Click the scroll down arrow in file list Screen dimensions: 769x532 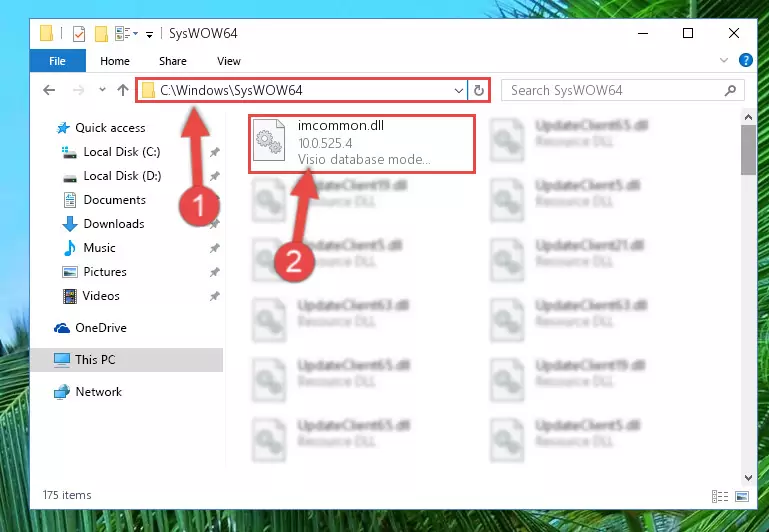[x=748, y=478]
